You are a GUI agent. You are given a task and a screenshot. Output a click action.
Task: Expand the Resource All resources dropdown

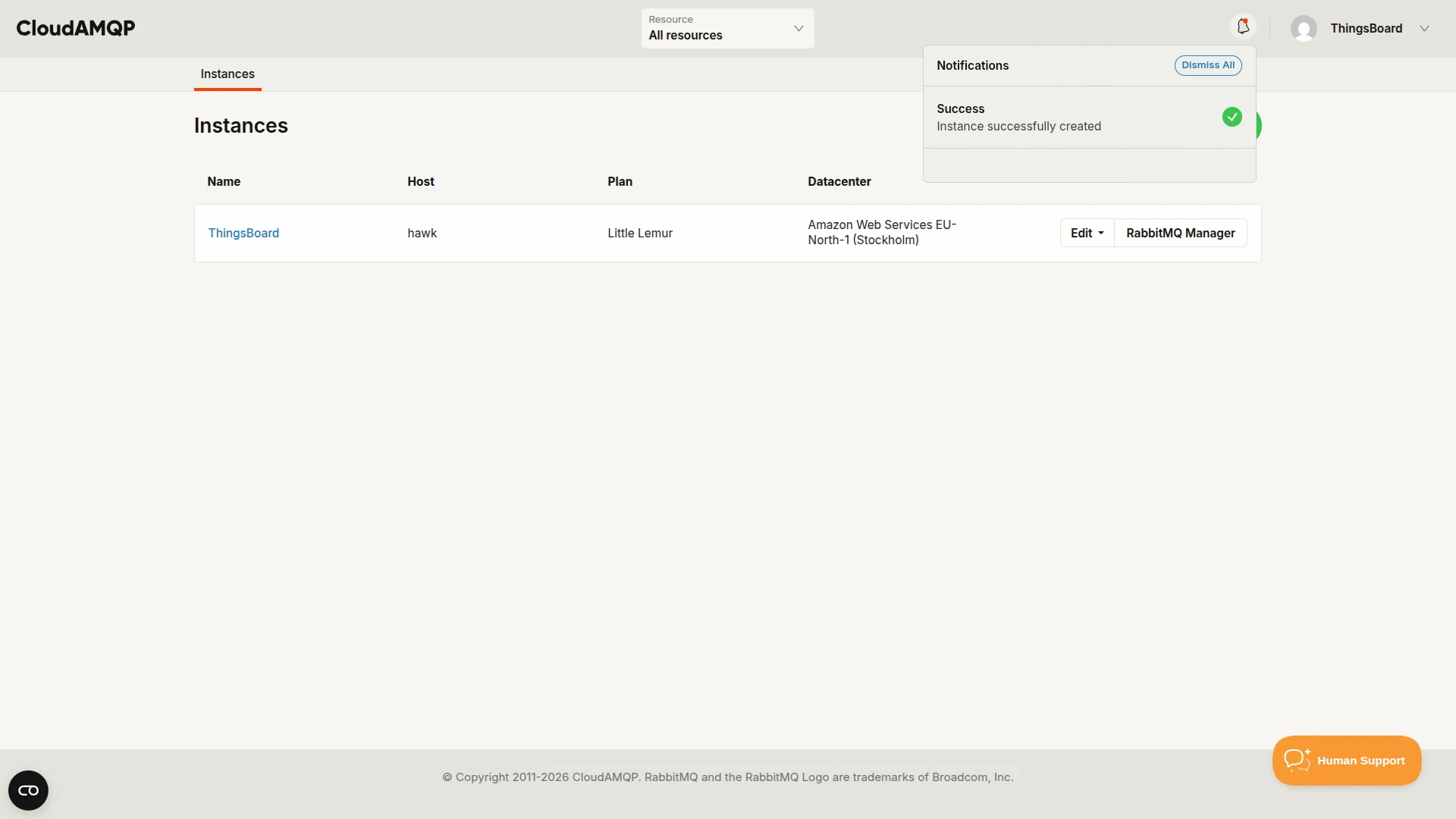pyautogui.click(x=727, y=28)
